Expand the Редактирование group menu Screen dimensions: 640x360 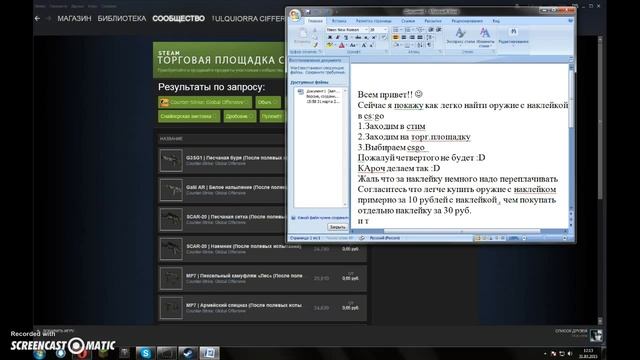513,36
